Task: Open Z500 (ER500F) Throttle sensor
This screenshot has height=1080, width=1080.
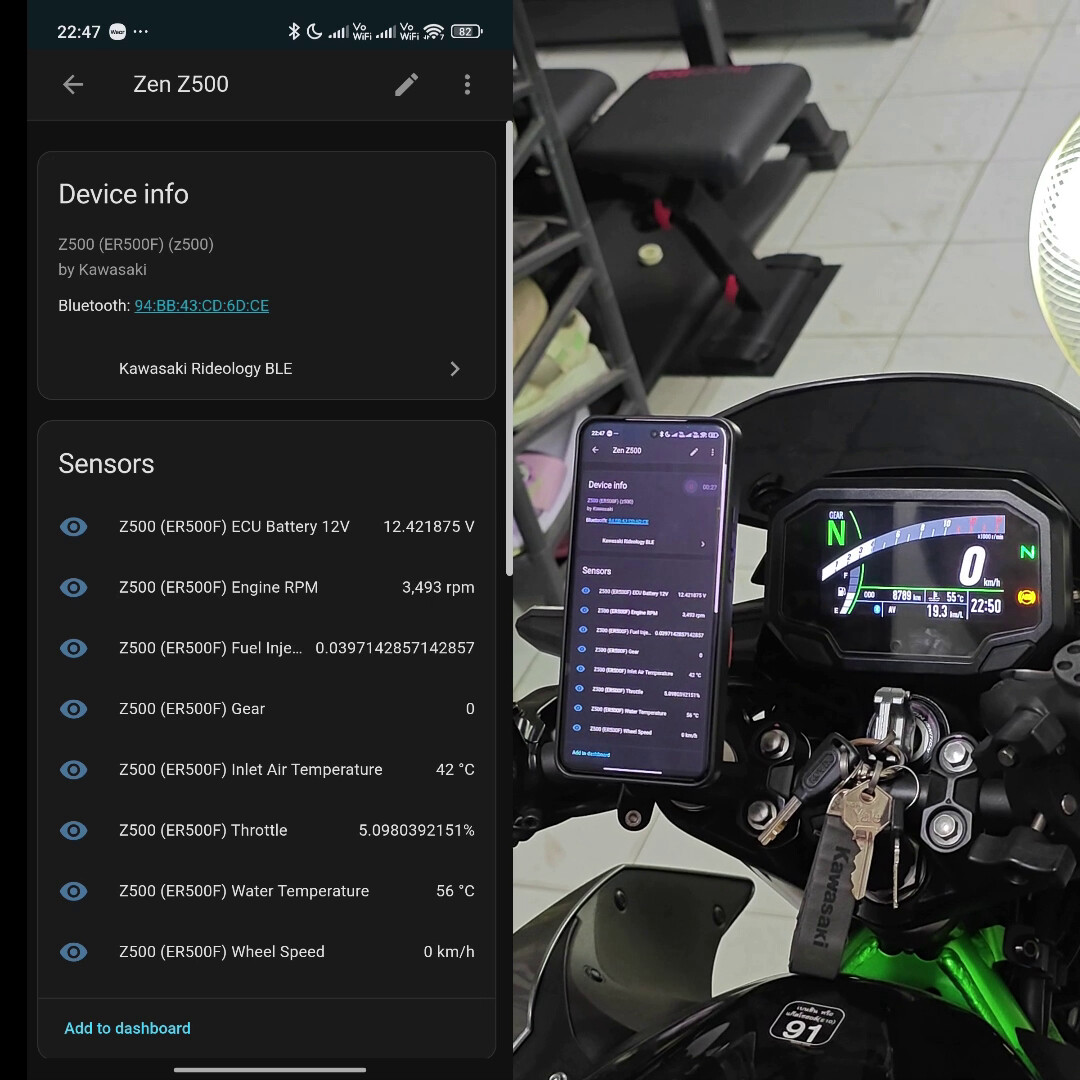Action: coord(267,830)
